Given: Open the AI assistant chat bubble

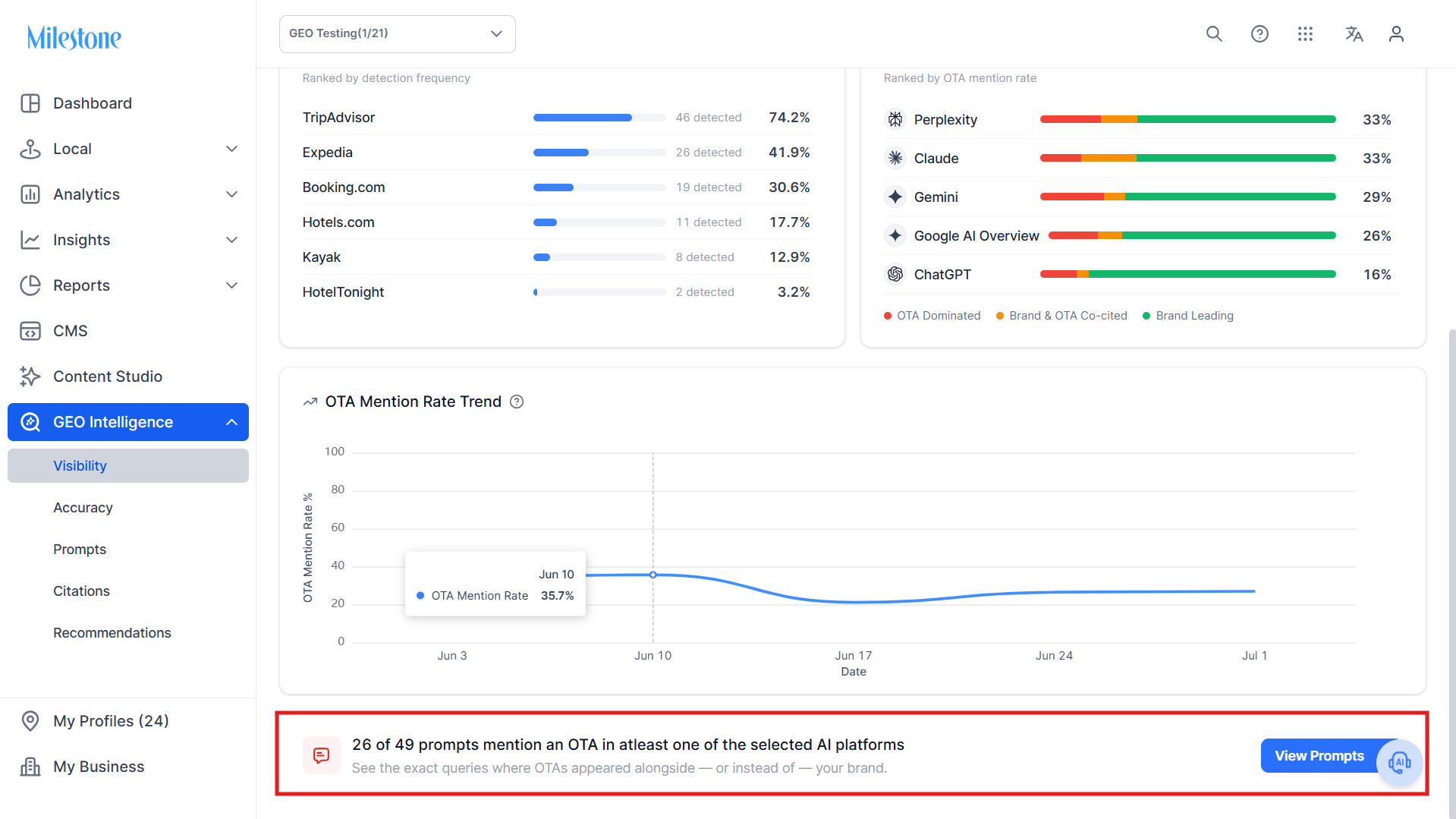Looking at the screenshot, I should [x=1399, y=762].
